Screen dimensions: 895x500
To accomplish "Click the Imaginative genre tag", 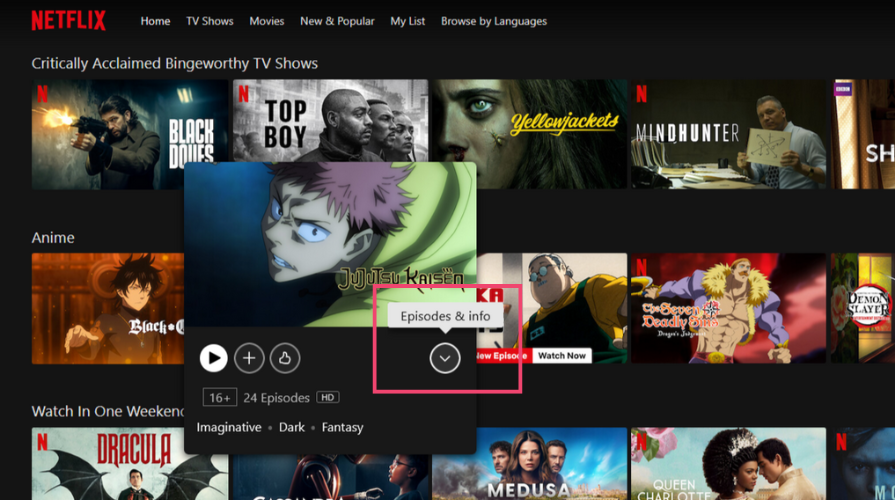I will pos(229,428).
